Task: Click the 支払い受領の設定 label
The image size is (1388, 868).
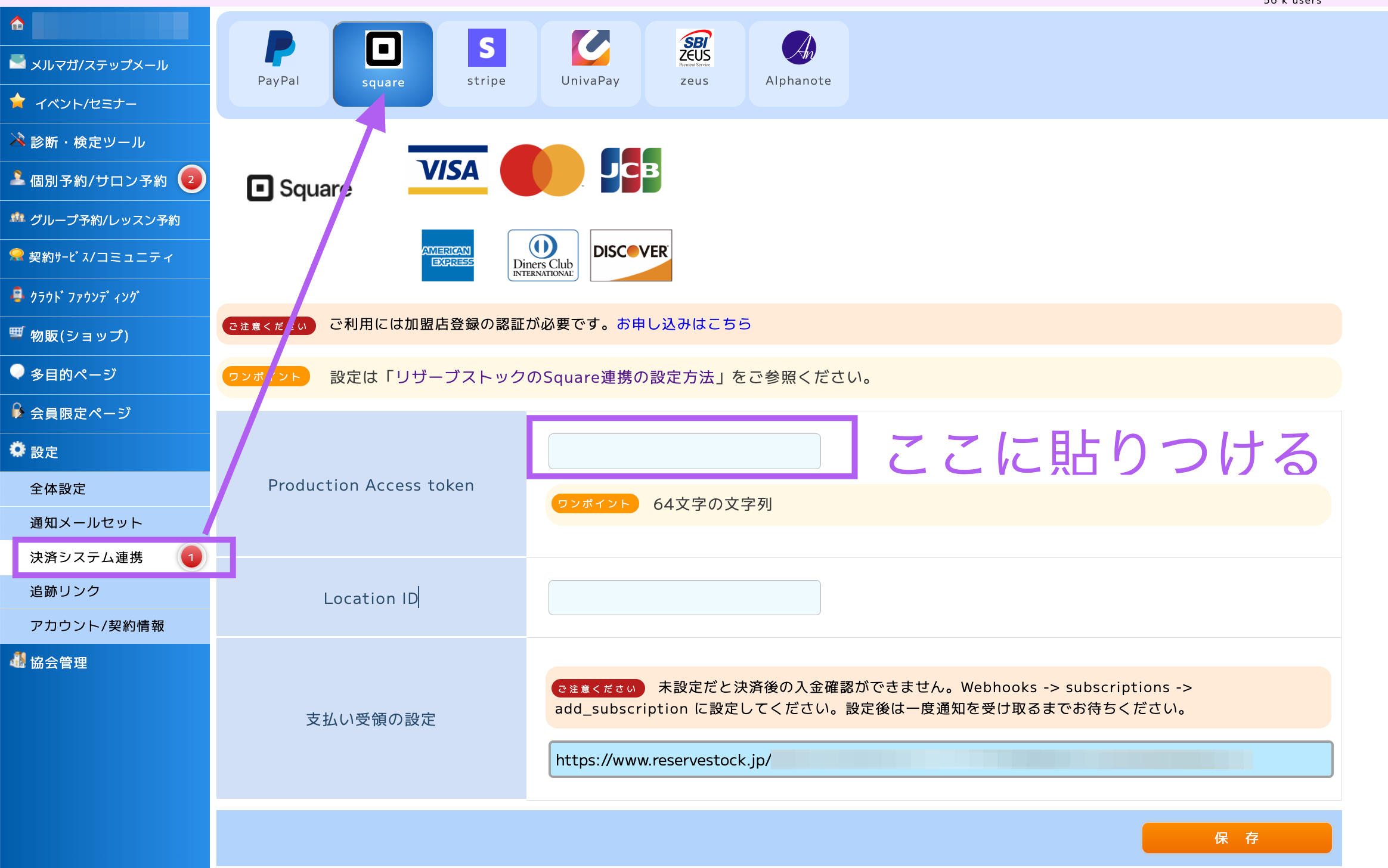Action: click(x=371, y=720)
